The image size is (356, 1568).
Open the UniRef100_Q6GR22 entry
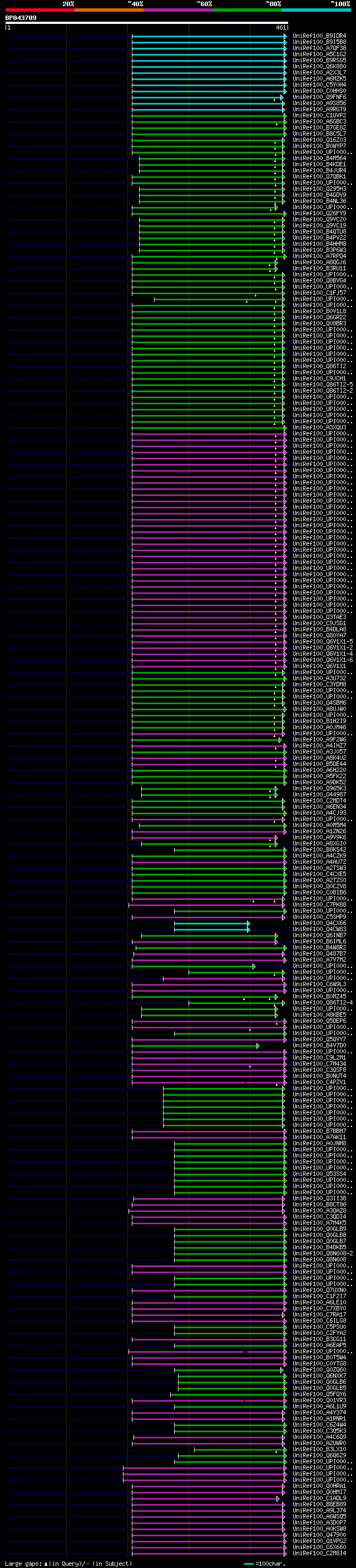[x=319, y=317]
